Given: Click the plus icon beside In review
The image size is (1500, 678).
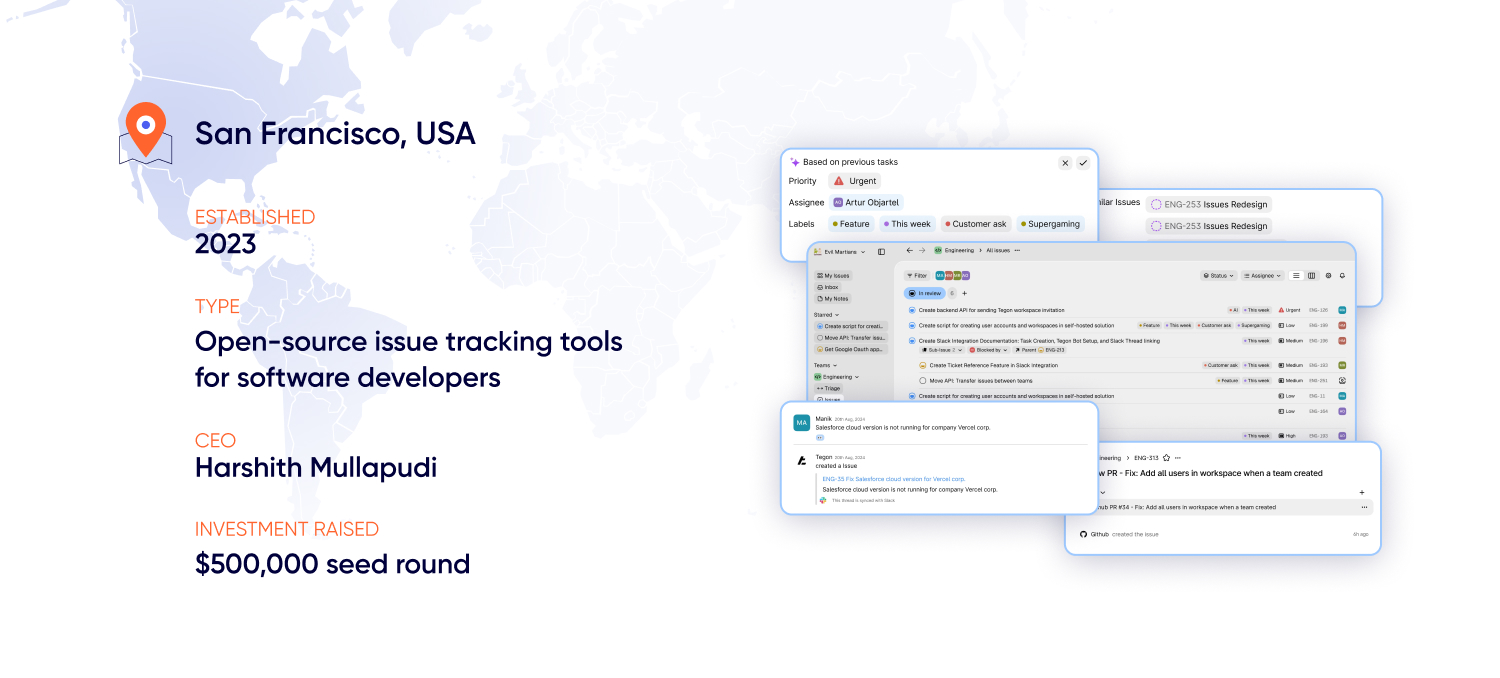Looking at the screenshot, I should [x=964, y=293].
